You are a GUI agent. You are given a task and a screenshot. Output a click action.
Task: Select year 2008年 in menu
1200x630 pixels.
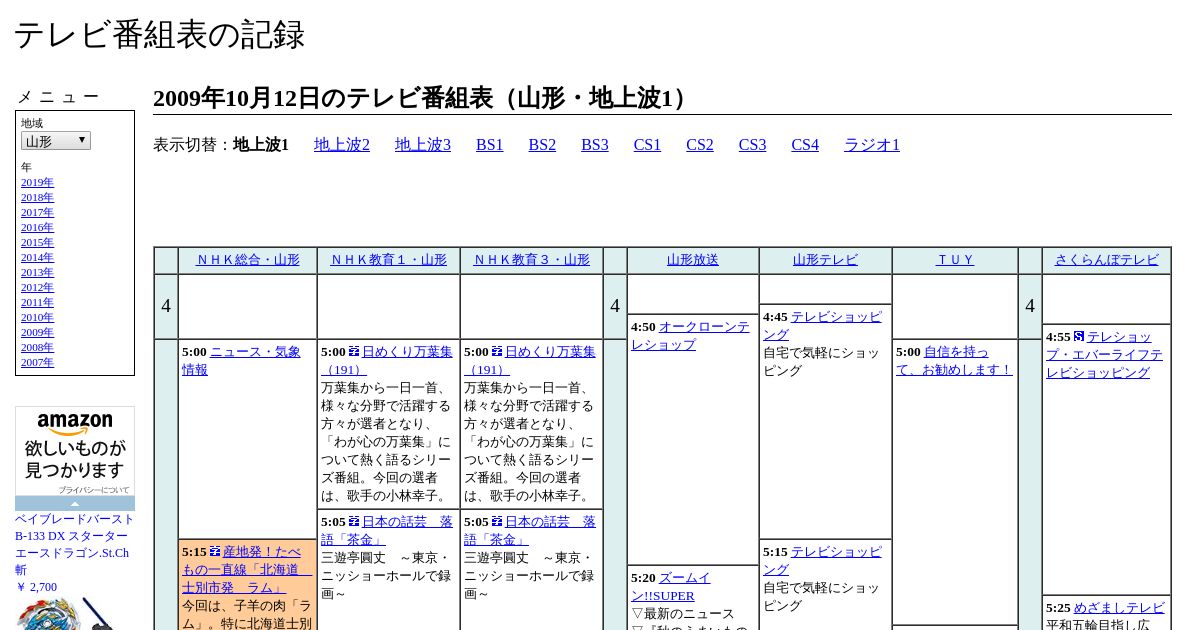[37, 348]
